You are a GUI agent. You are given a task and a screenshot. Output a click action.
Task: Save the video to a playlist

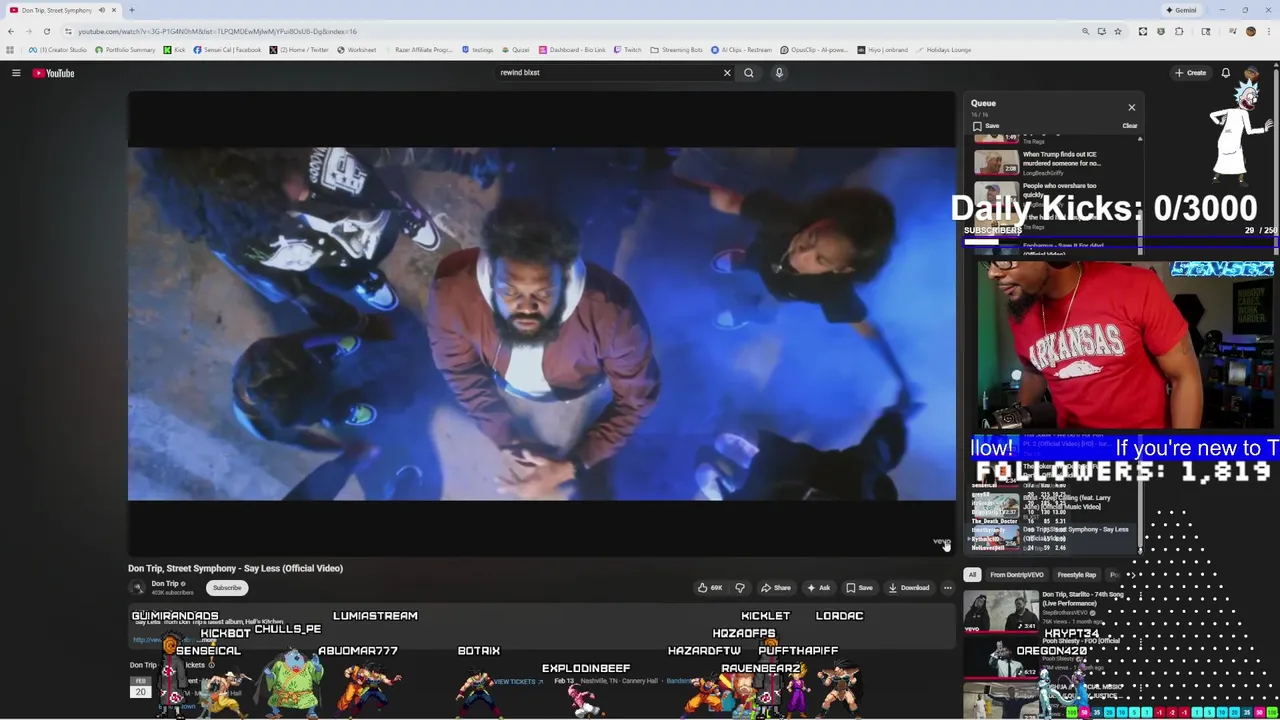(x=859, y=588)
